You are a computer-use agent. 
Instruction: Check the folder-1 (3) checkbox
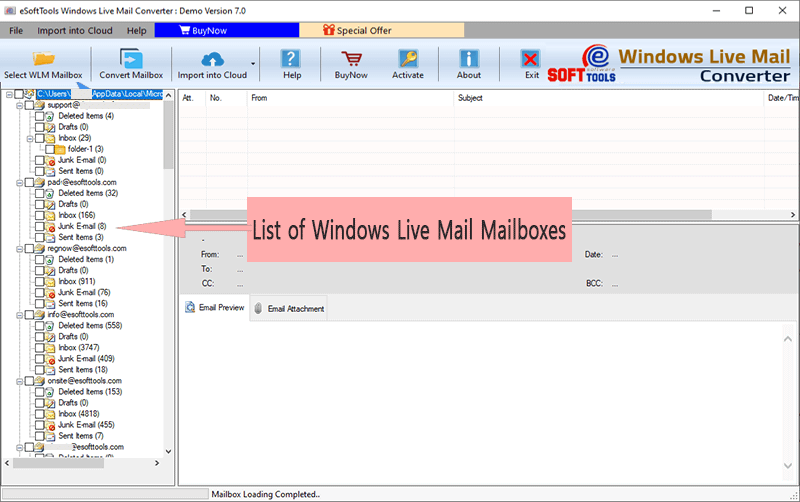(x=49, y=149)
